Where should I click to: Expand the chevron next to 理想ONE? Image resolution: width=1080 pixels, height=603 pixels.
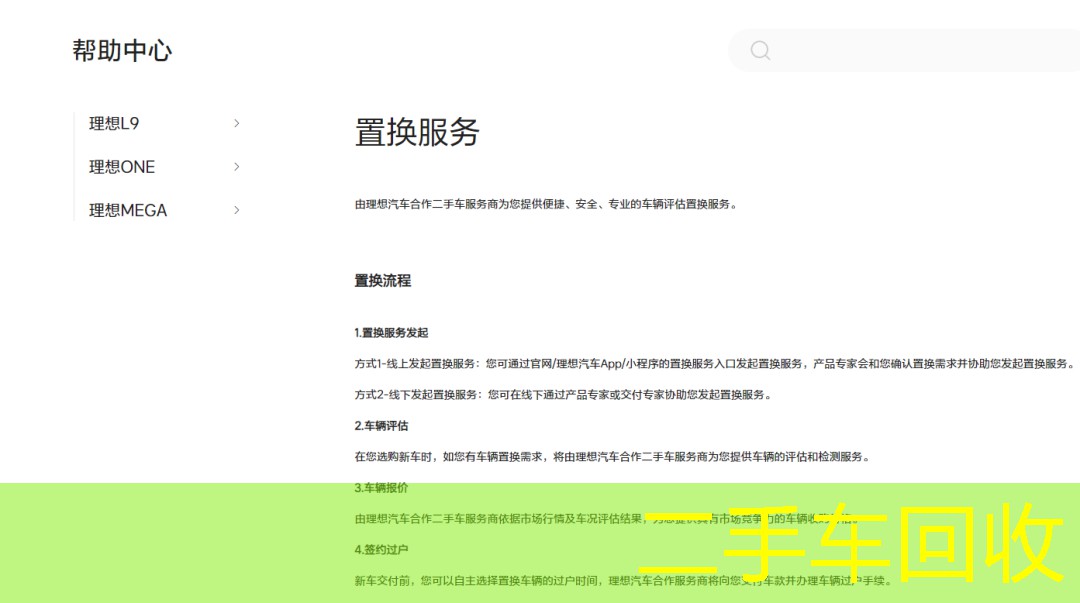click(x=236, y=167)
